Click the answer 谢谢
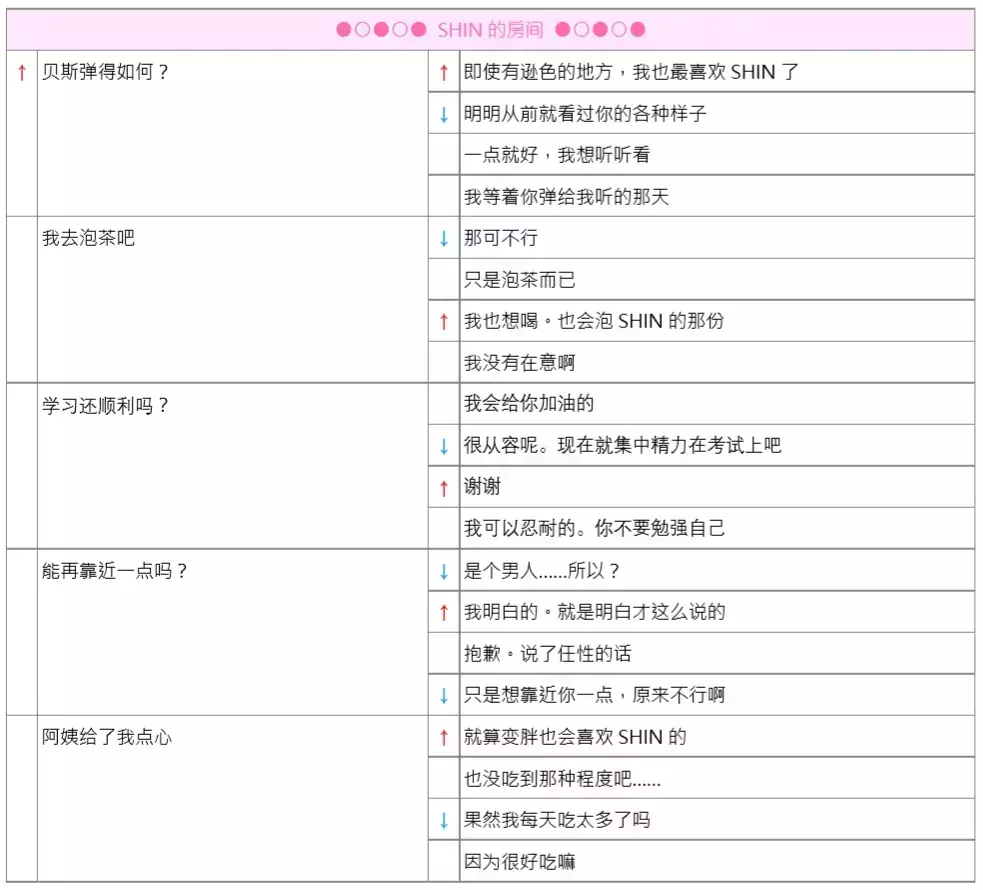The width and height of the screenshot is (983, 890). (482, 486)
